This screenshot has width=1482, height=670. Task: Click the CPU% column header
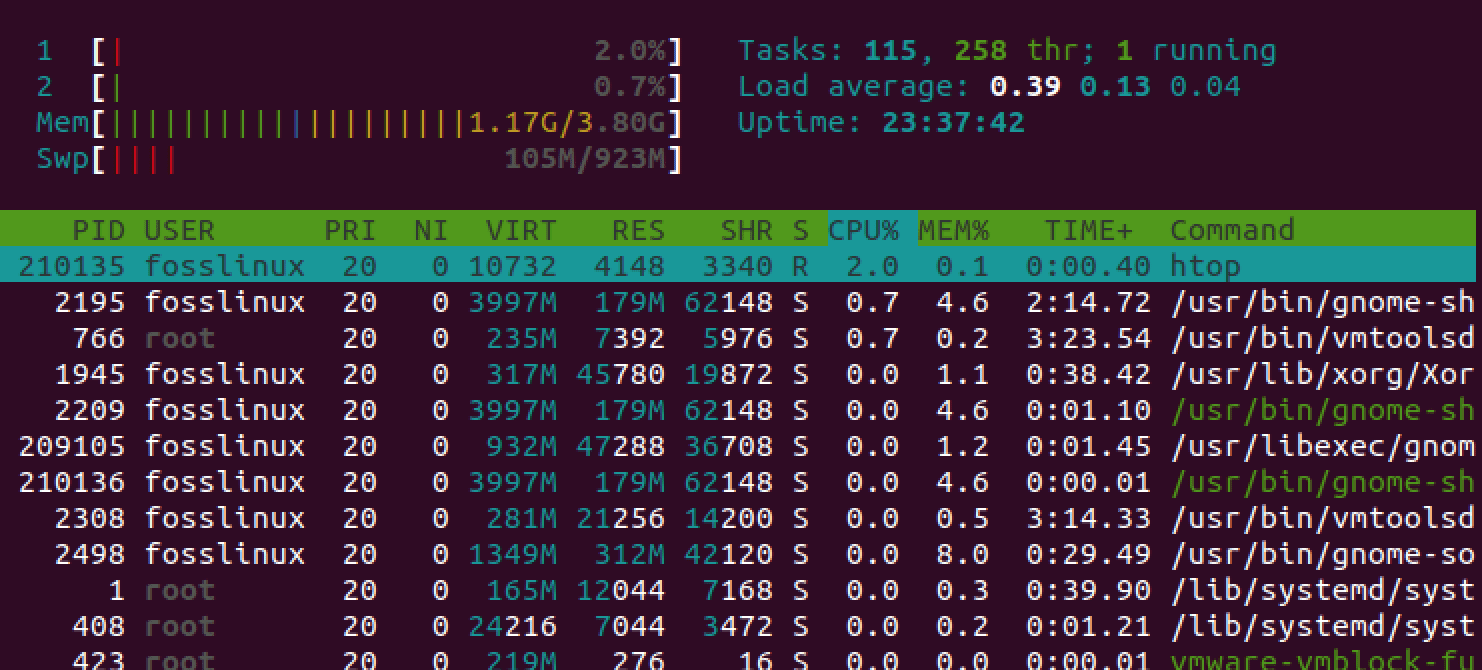pos(866,229)
